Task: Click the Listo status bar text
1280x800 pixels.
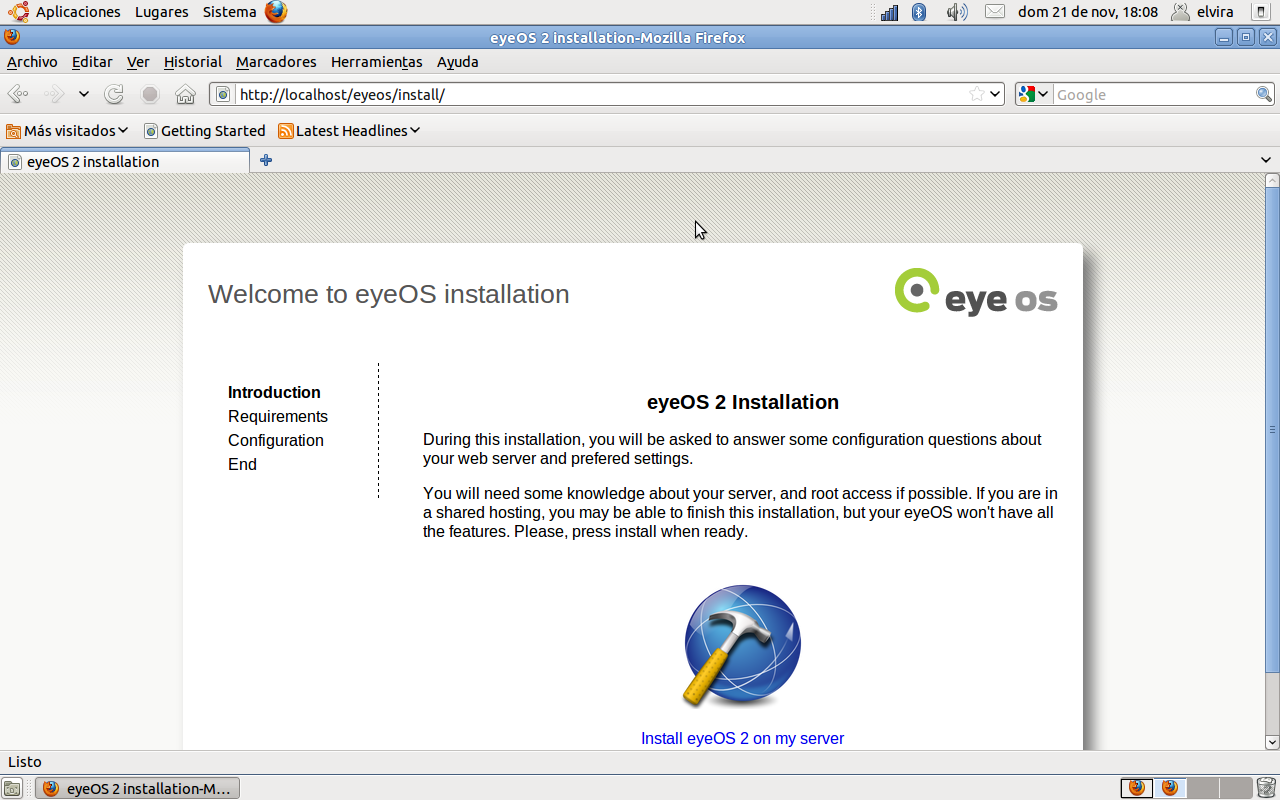Action: tap(25, 762)
